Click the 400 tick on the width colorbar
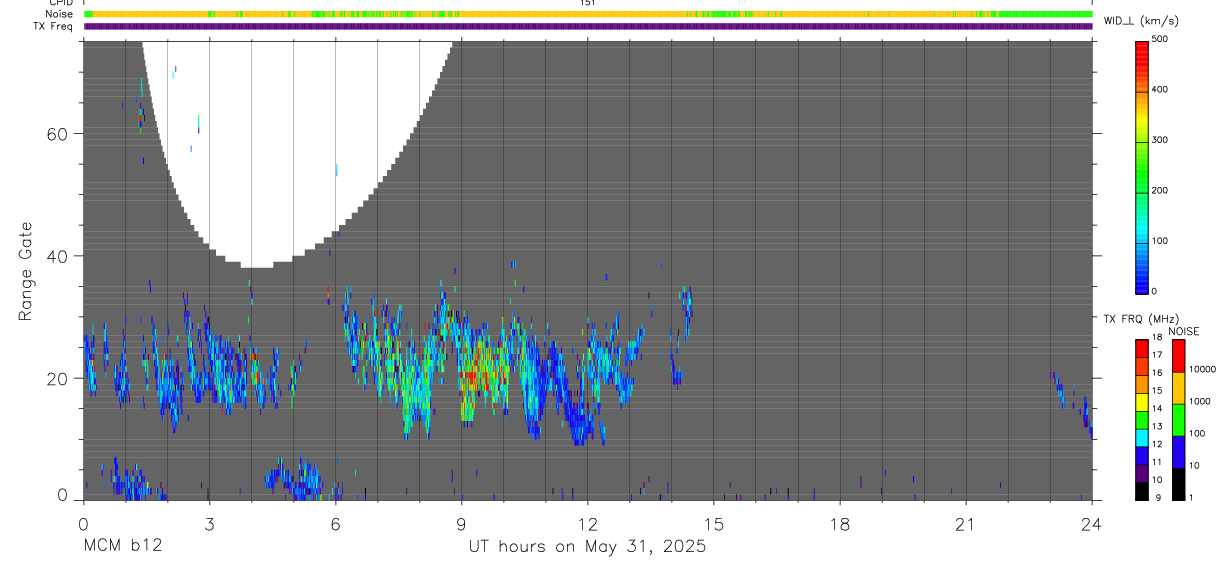 (x=1160, y=90)
